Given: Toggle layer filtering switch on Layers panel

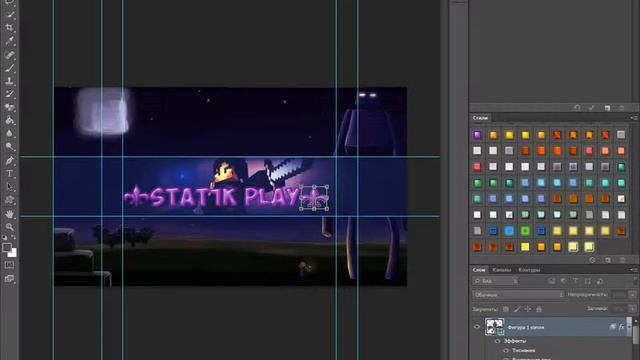Looking at the screenshot, I should tap(635, 281).
